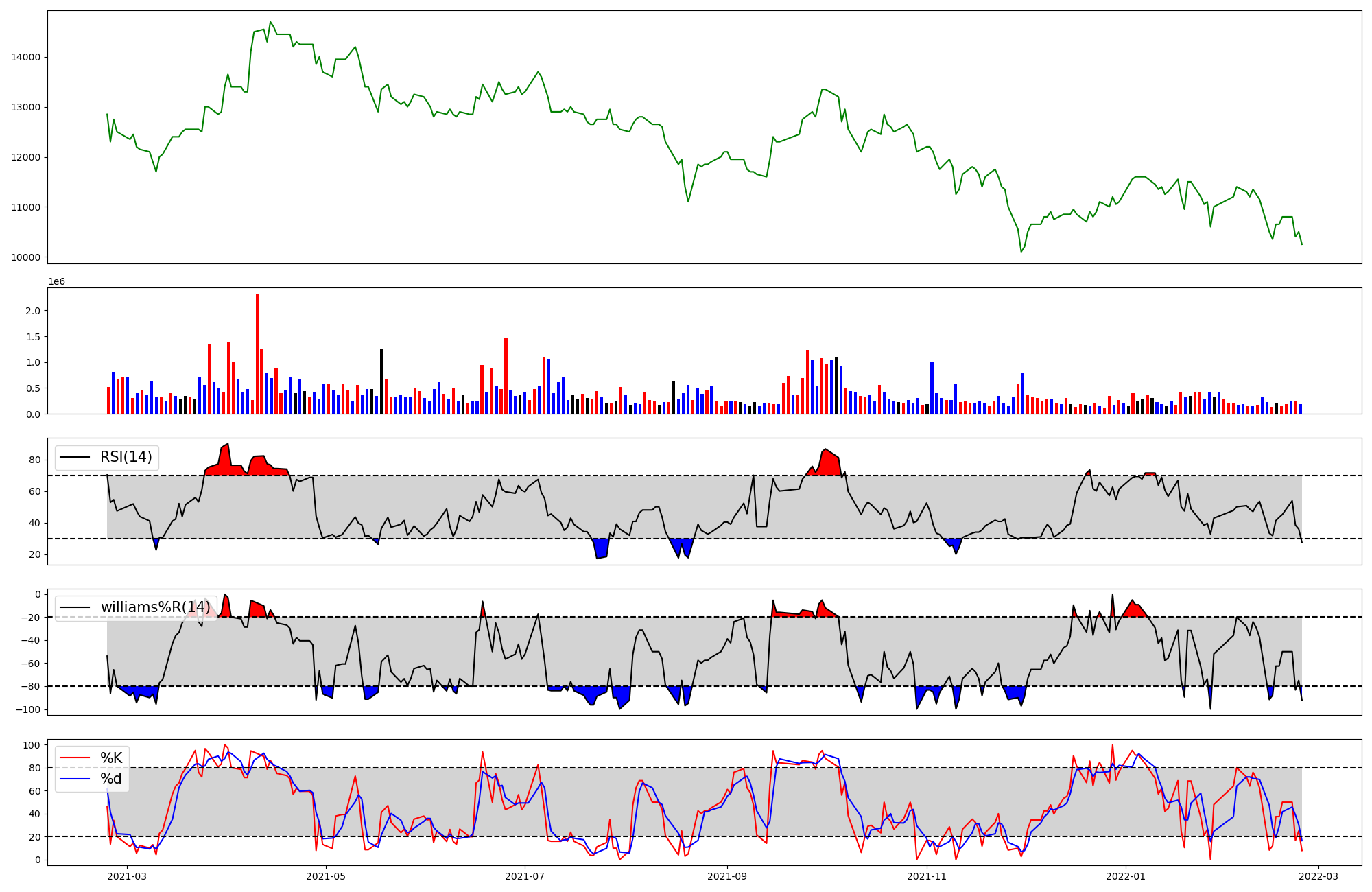Viewport: 1372px width, 892px height.
Task: Select the blue %d legend line swatch
Action: tap(75, 778)
